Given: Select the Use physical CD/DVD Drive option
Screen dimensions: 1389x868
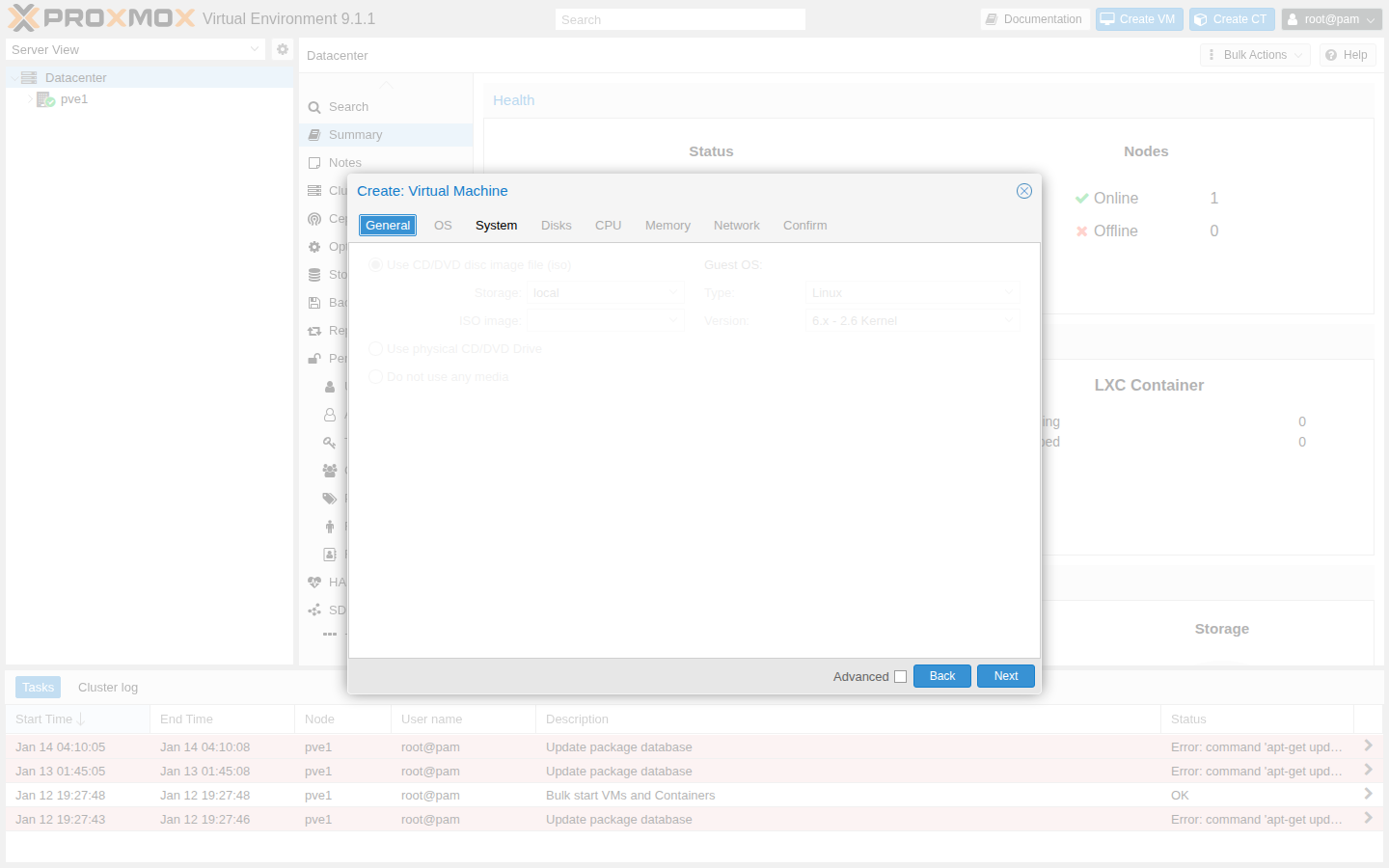Looking at the screenshot, I should click(x=374, y=348).
